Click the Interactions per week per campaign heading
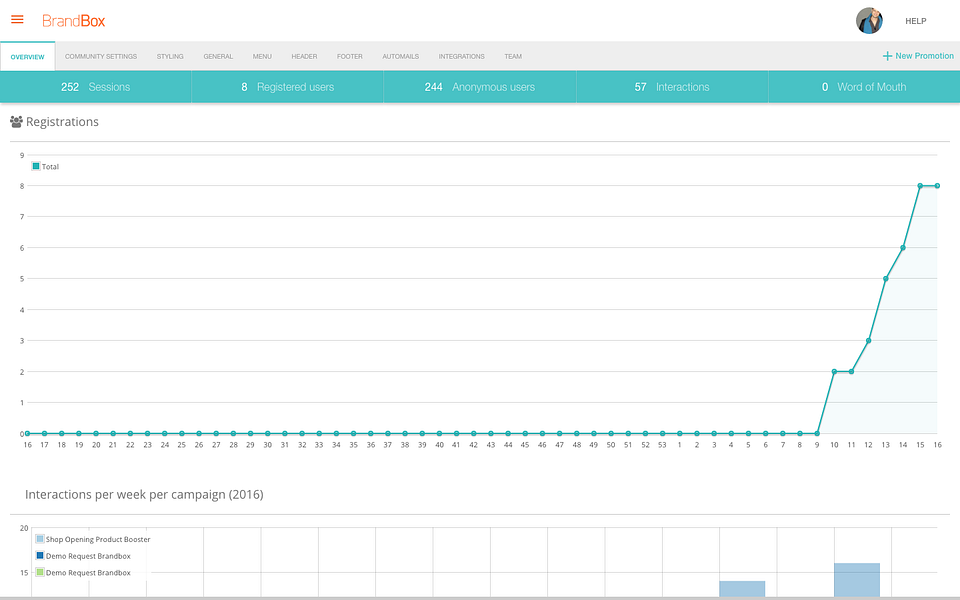 click(144, 495)
